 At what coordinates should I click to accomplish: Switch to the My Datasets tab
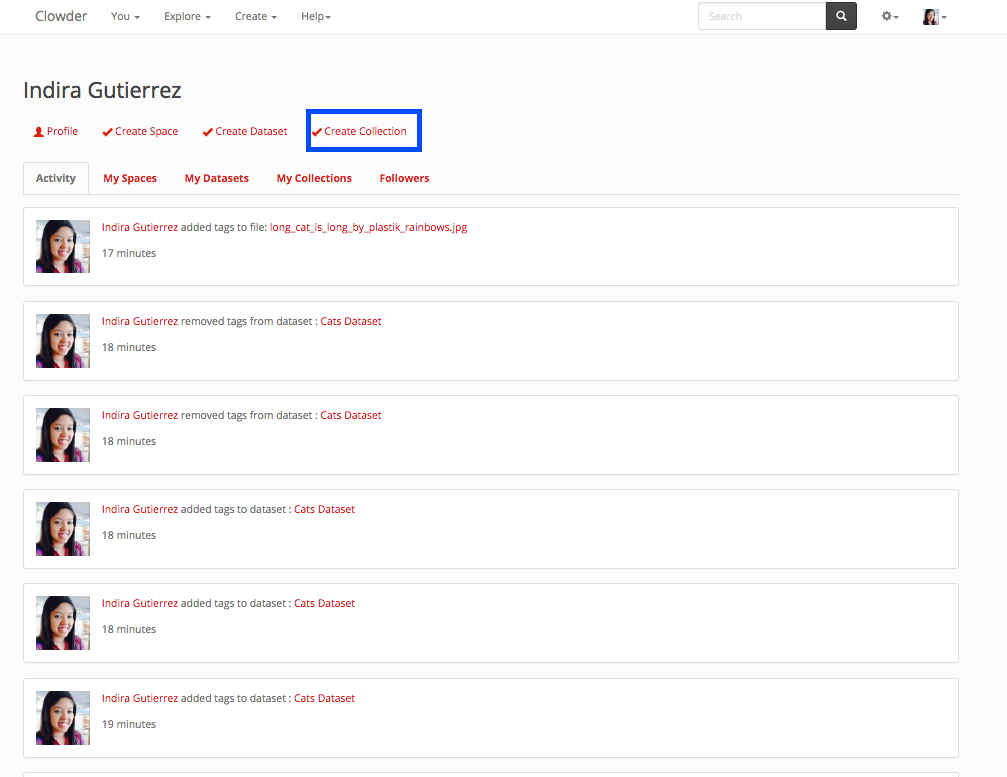(216, 179)
